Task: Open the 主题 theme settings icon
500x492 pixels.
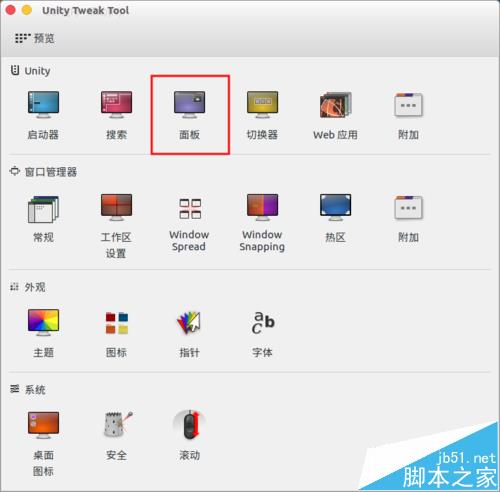Action: point(43,322)
